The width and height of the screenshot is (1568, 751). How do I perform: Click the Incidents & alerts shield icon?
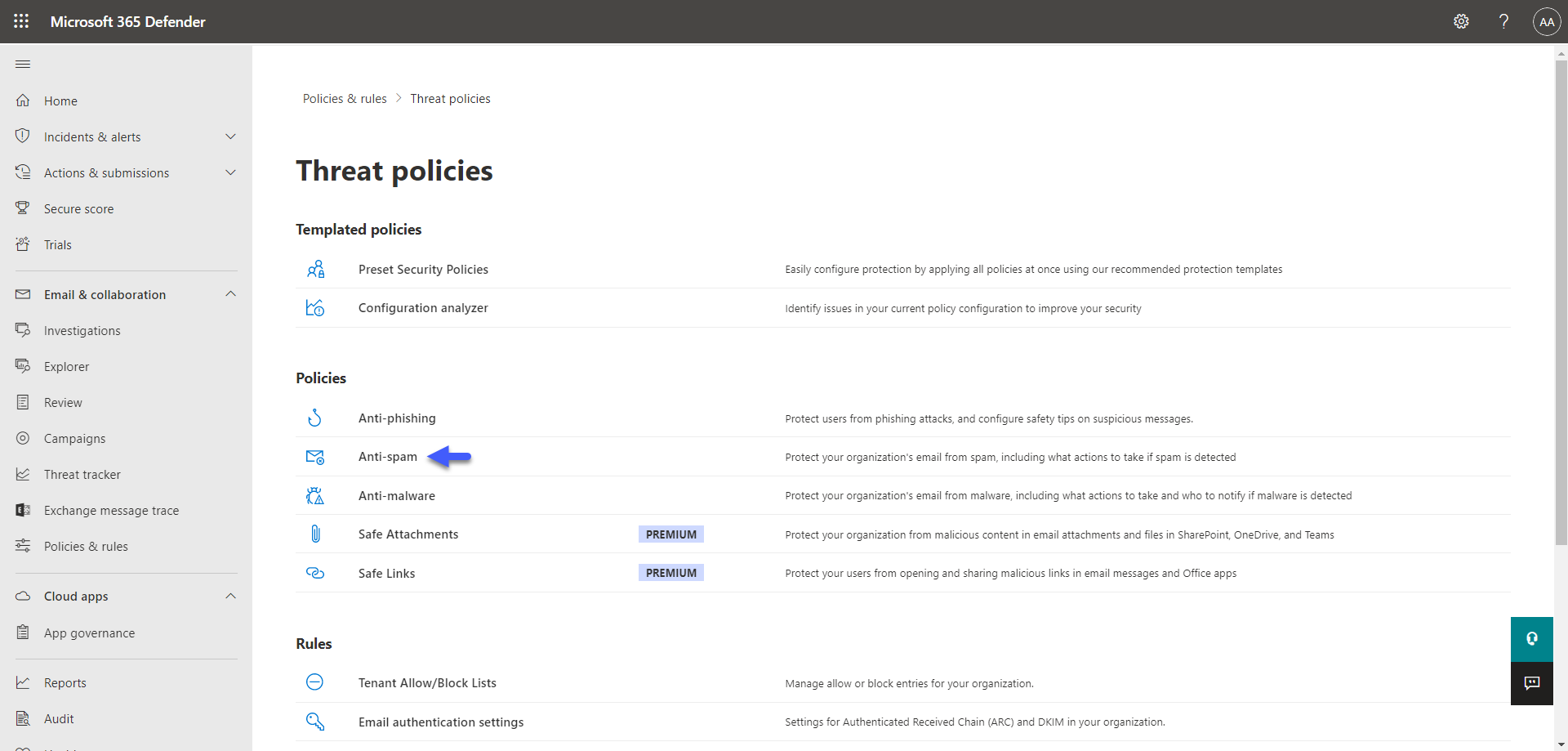(23, 136)
